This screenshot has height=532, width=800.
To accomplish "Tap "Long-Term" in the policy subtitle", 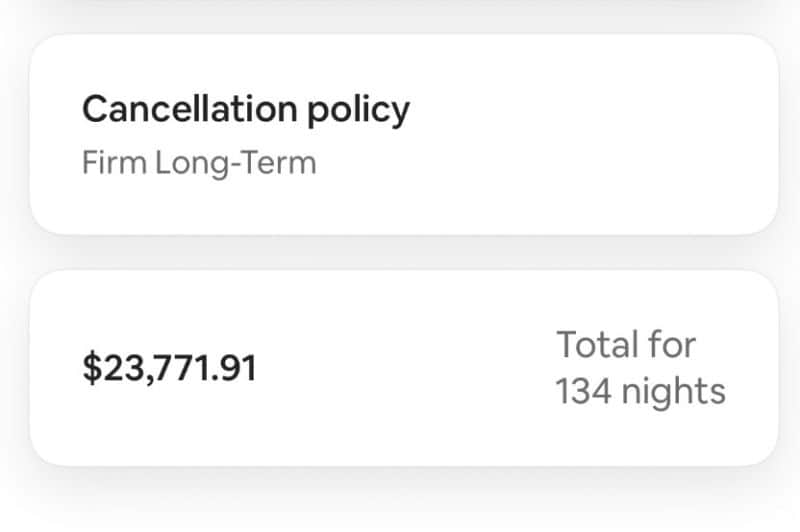I will point(236,162).
